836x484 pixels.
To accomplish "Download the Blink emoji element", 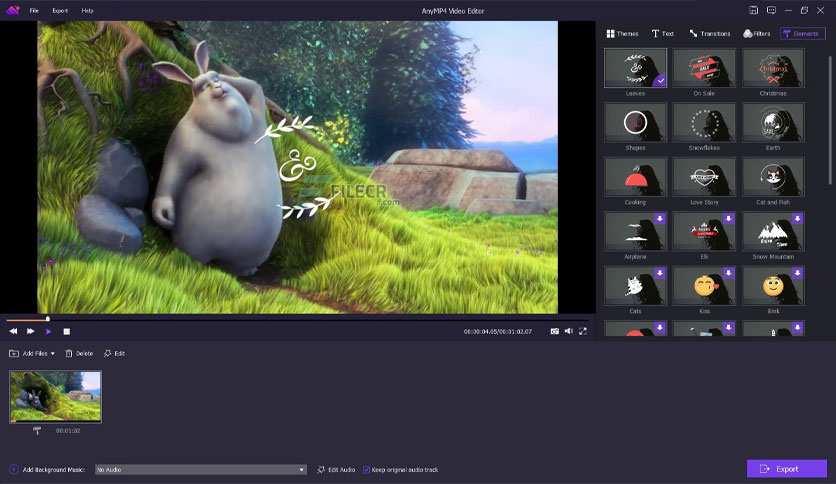I will click(x=798, y=272).
